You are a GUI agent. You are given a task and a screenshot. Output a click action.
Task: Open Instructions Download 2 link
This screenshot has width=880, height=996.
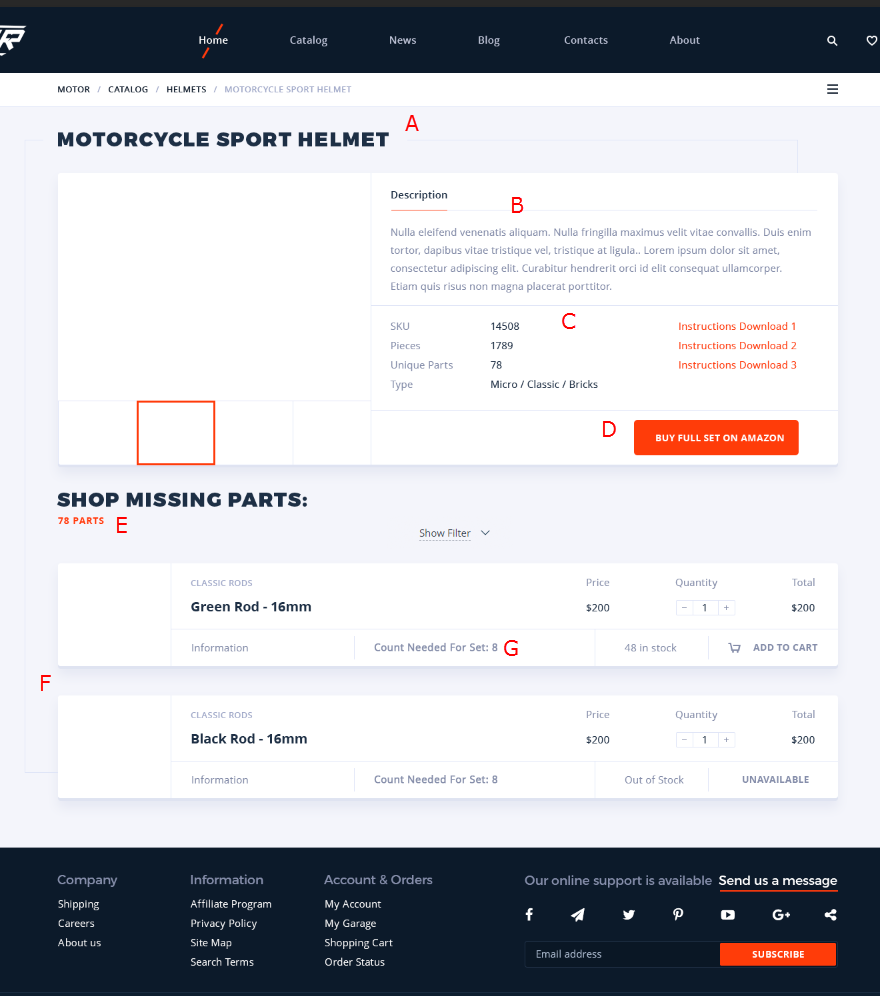pos(737,346)
